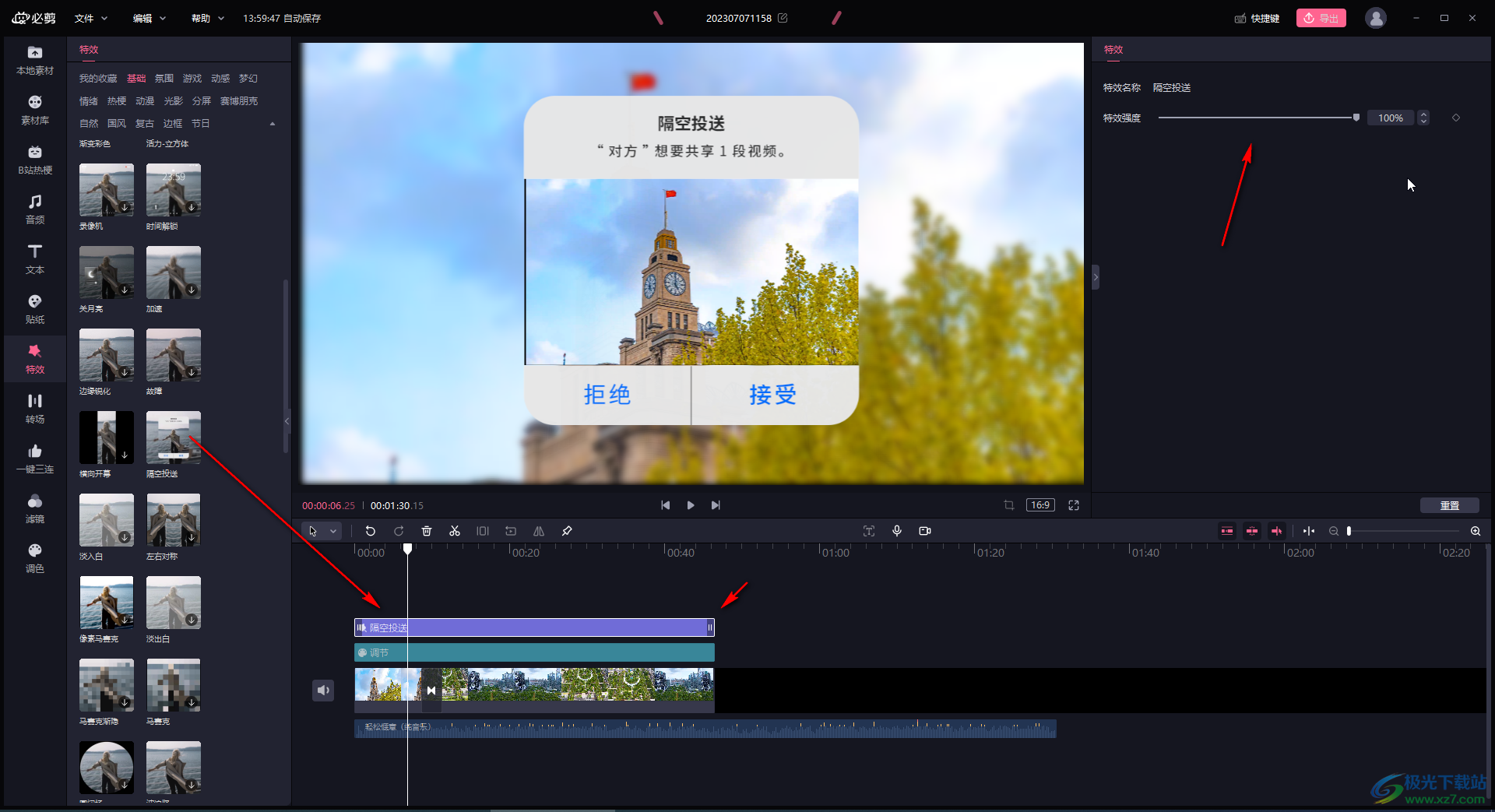Image resolution: width=1495 pixels, height=812 pixels.
Task: Jump to previous frame in preview
Action: click(665, 505)
